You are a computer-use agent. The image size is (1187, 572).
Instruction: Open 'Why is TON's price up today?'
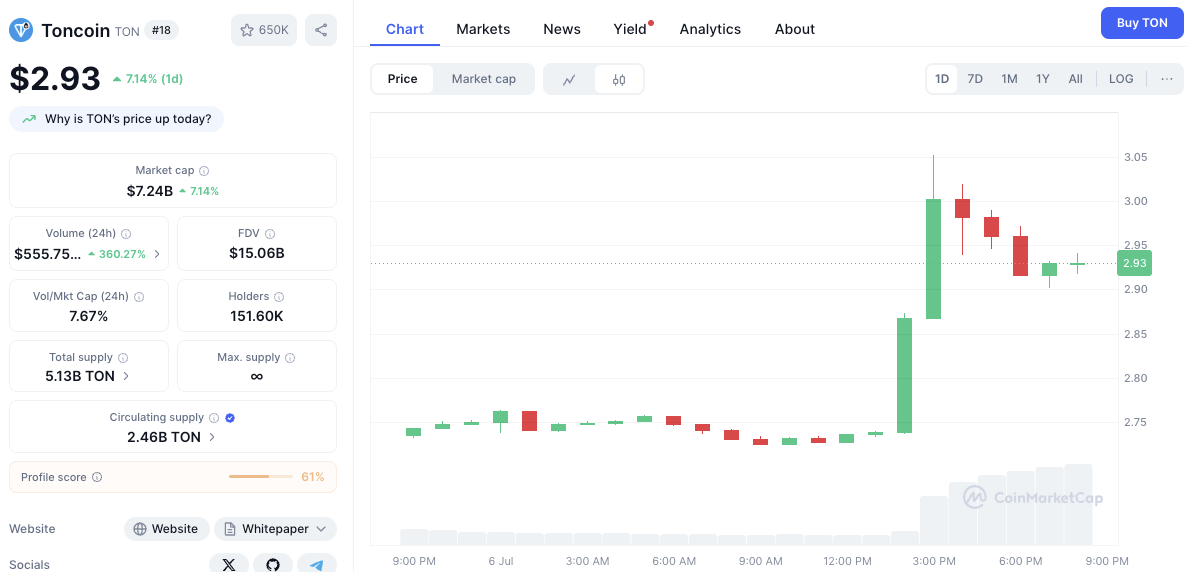(117, 119)
